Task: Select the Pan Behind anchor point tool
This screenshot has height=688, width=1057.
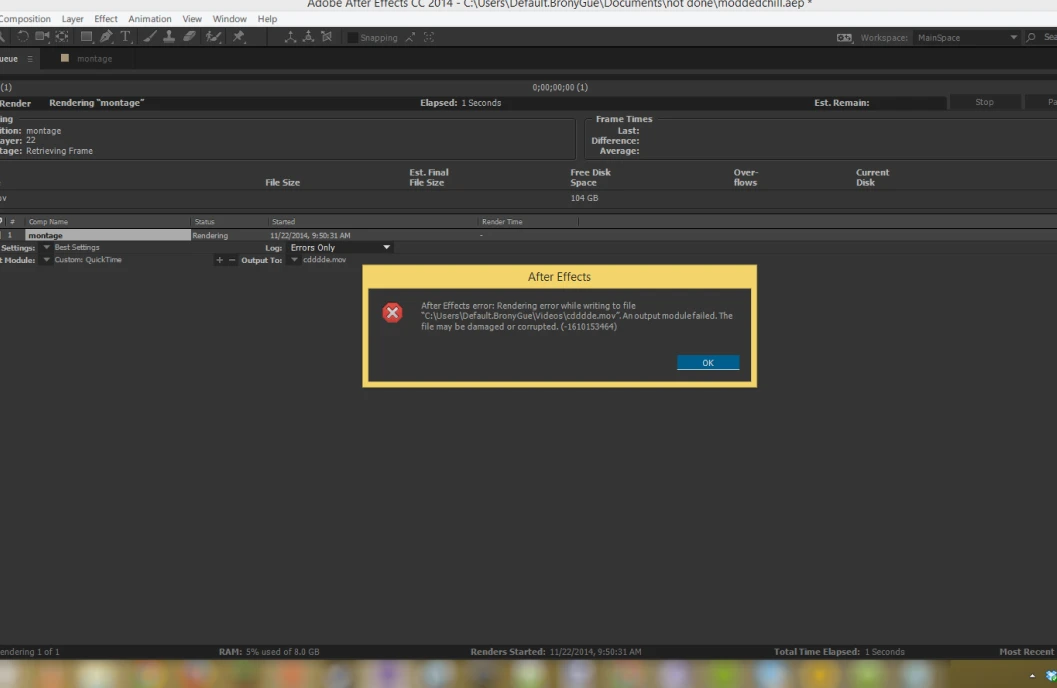Action: point(62,36)
